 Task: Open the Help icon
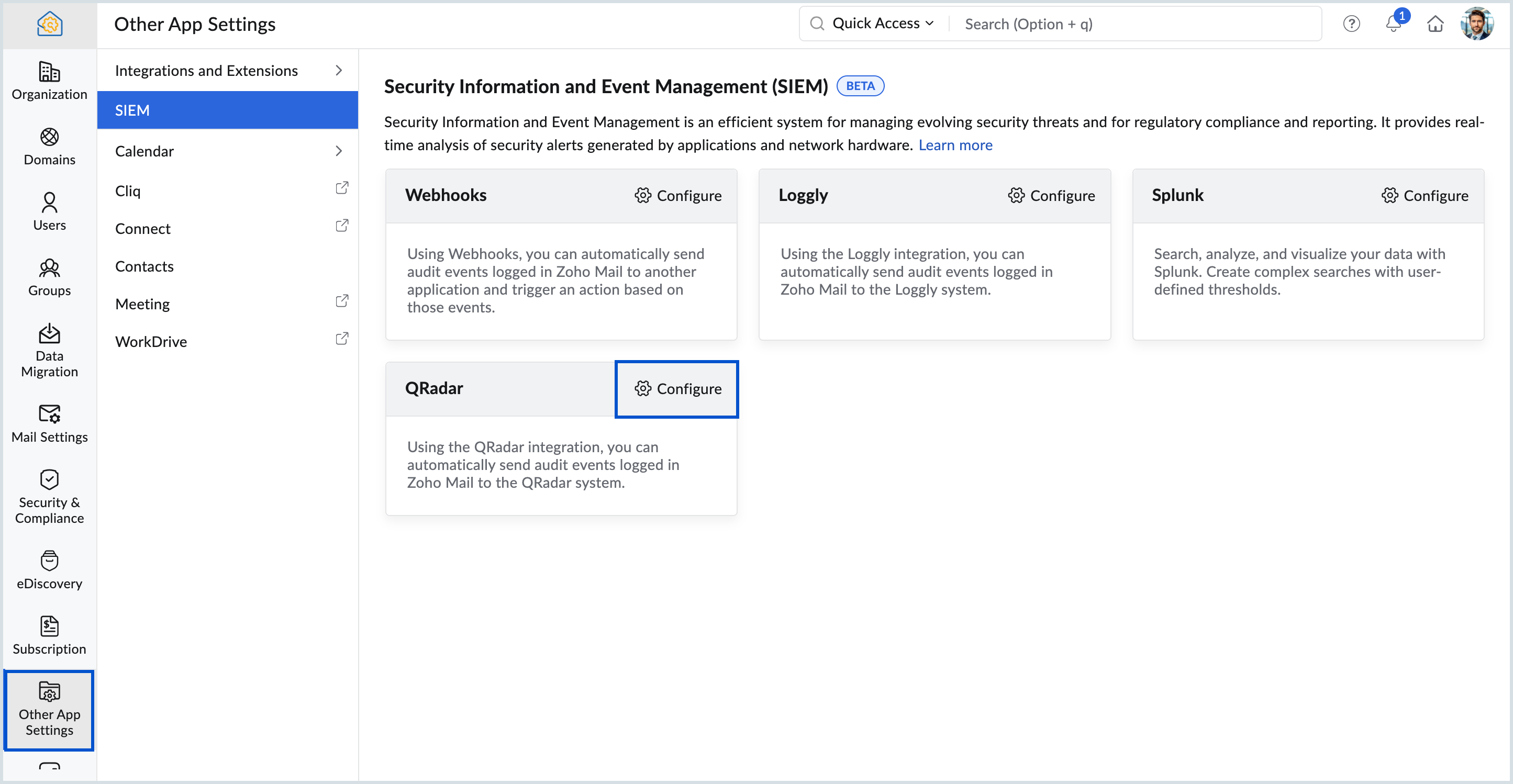(1351, 24)
